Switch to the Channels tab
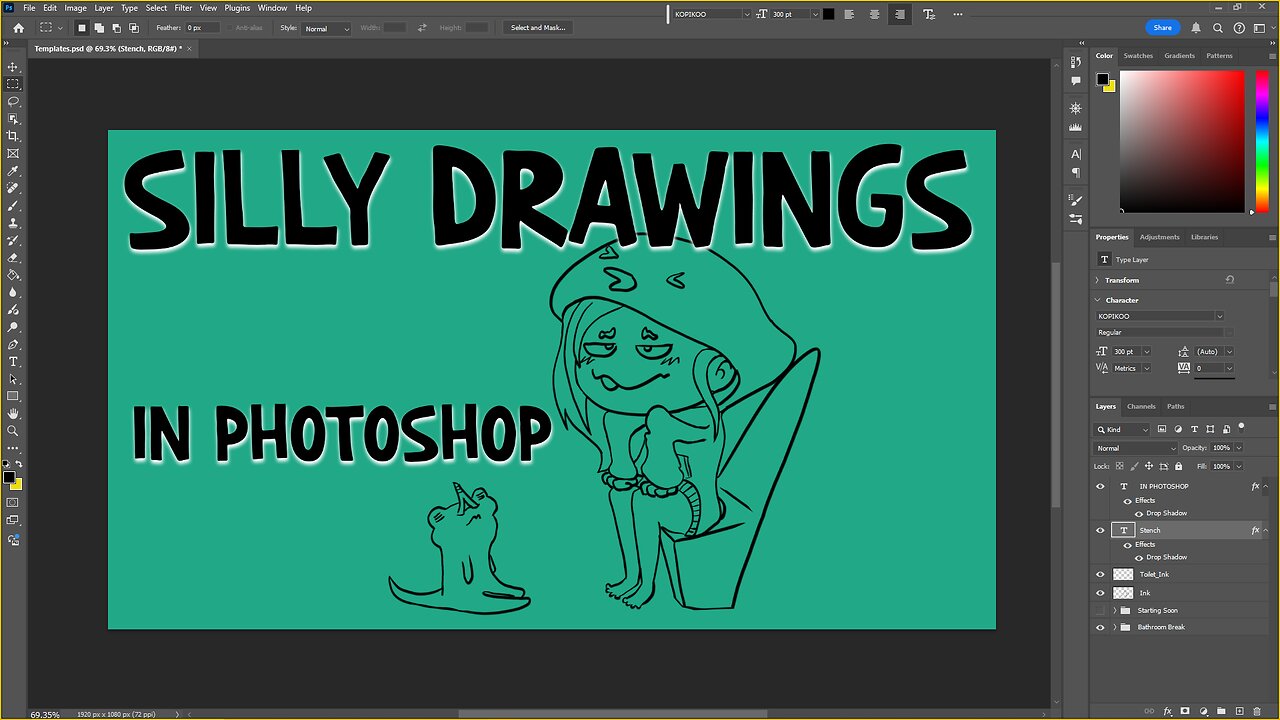This screenshot has width=1280, height=720. [1141, 406]
